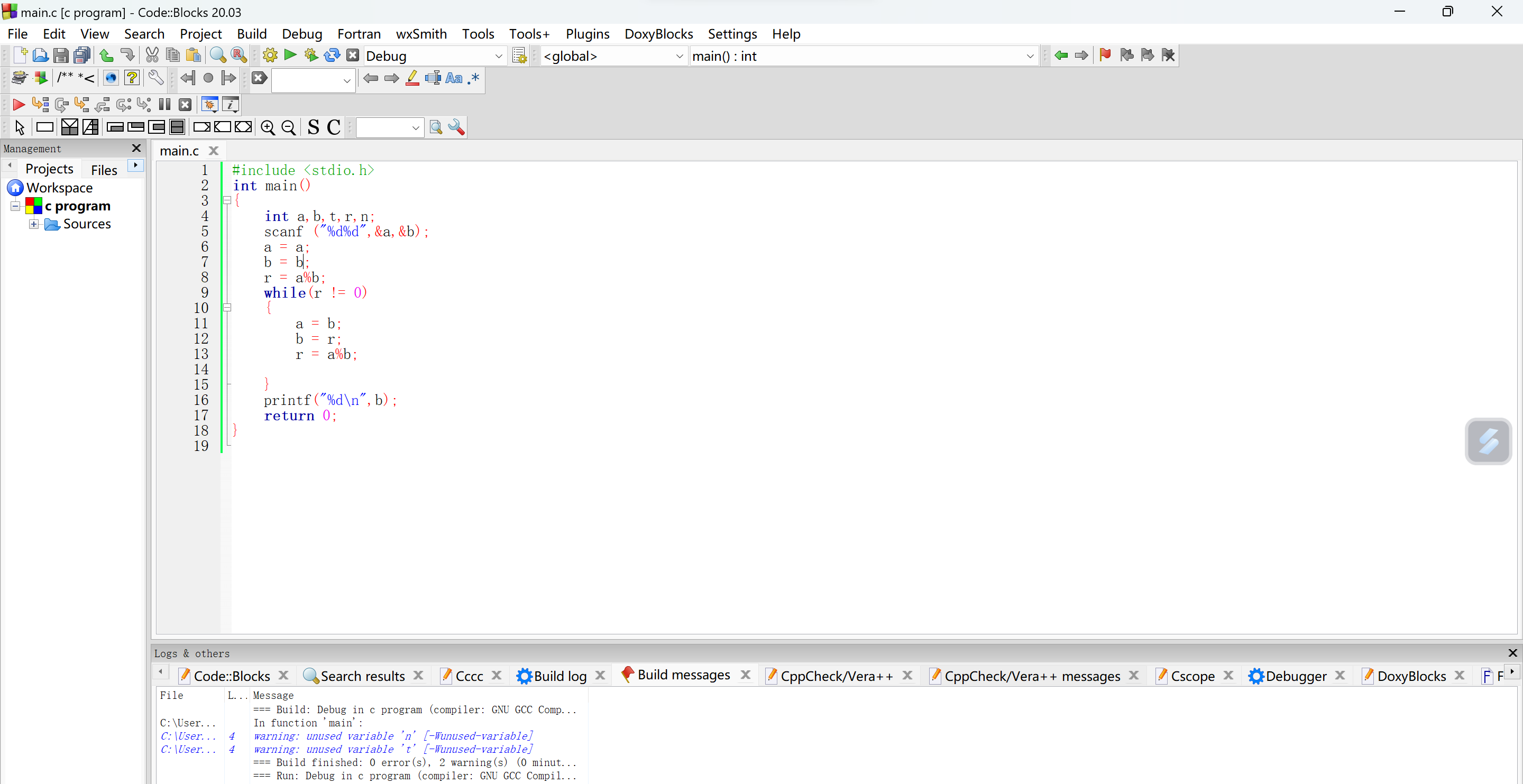Toggle Match case Aa search option

(x=454, y=78)
